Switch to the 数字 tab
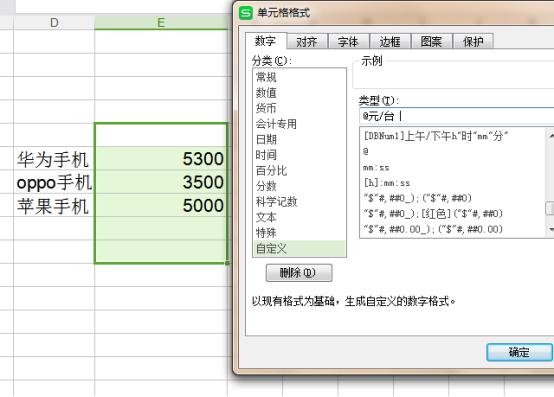 (265, 41)
